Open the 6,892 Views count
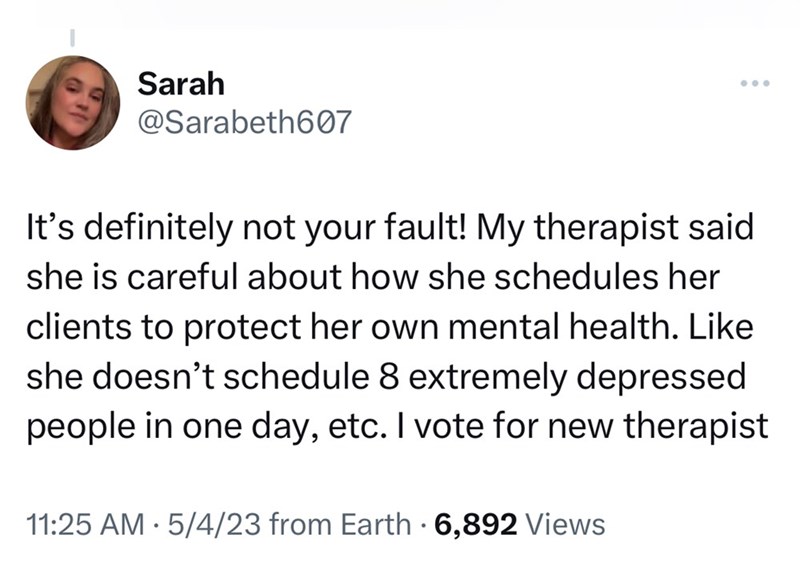800x566 pixels. click(519, 525)
